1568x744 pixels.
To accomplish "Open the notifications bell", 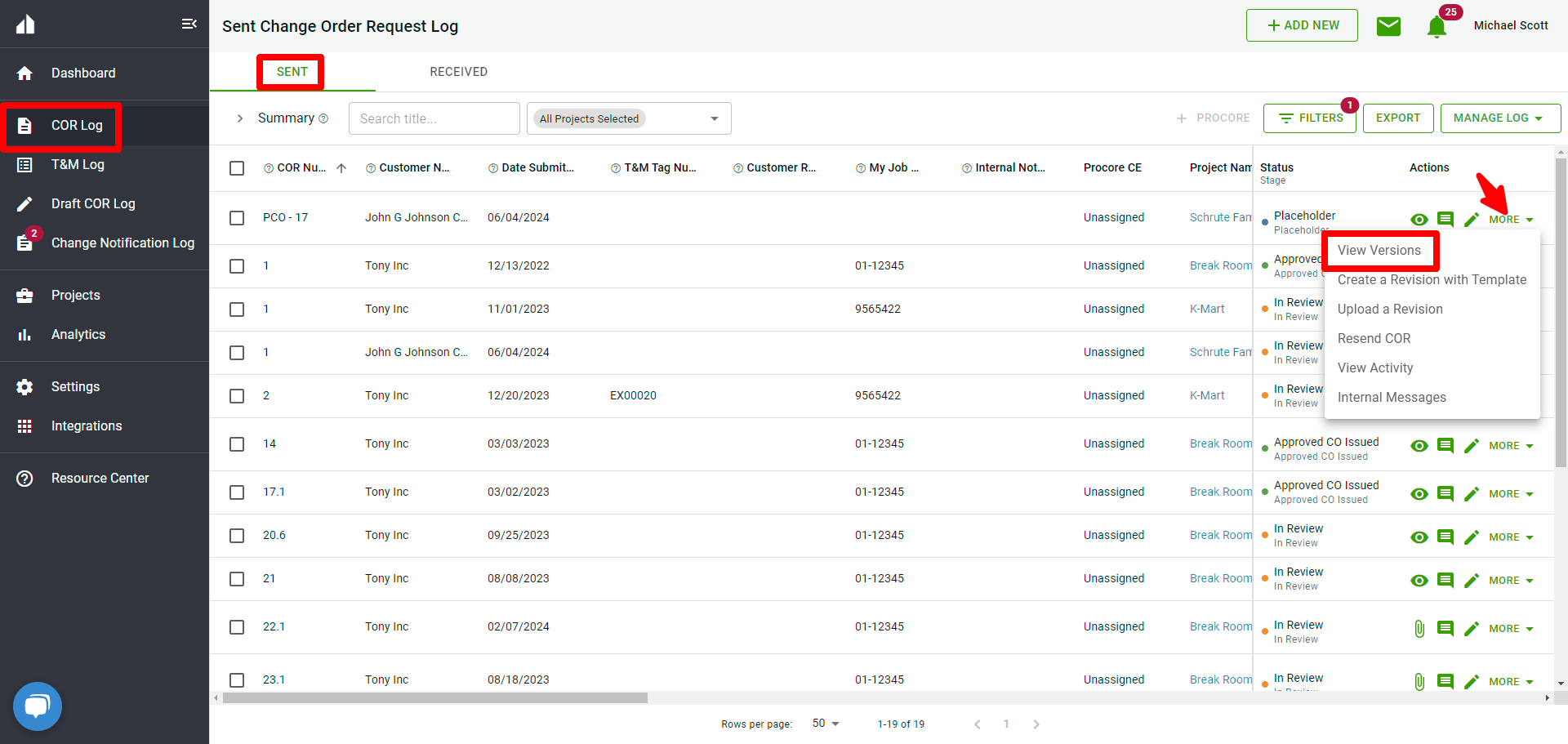I will (x=1437, y=27).
